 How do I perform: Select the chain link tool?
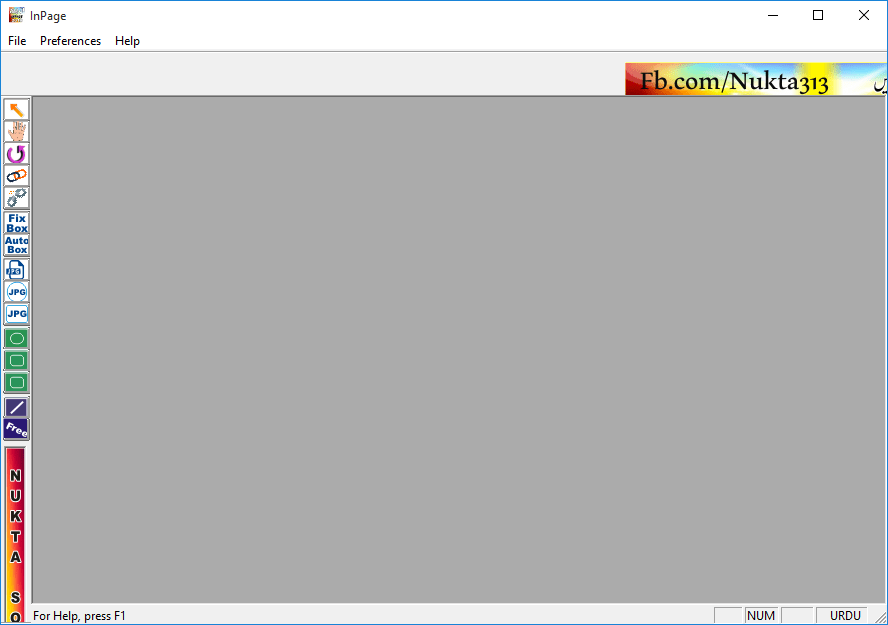tap(17, 175)
